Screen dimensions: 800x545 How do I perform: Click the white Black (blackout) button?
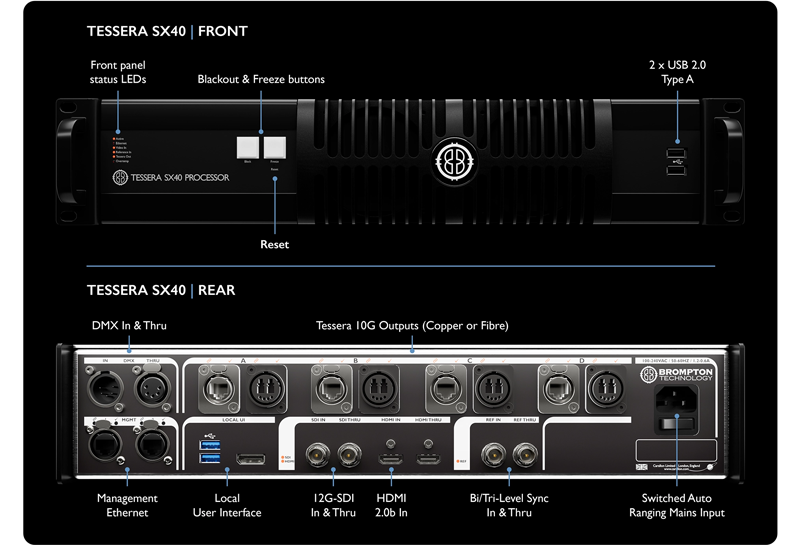click(x=248, y=147)
